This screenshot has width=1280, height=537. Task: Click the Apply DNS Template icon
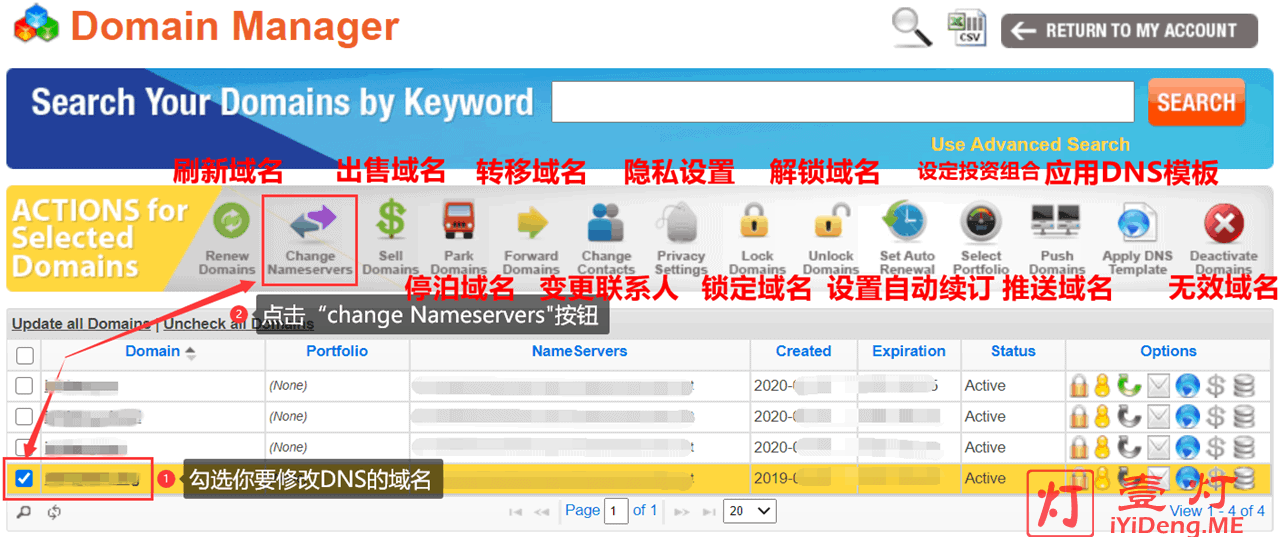1137,221
